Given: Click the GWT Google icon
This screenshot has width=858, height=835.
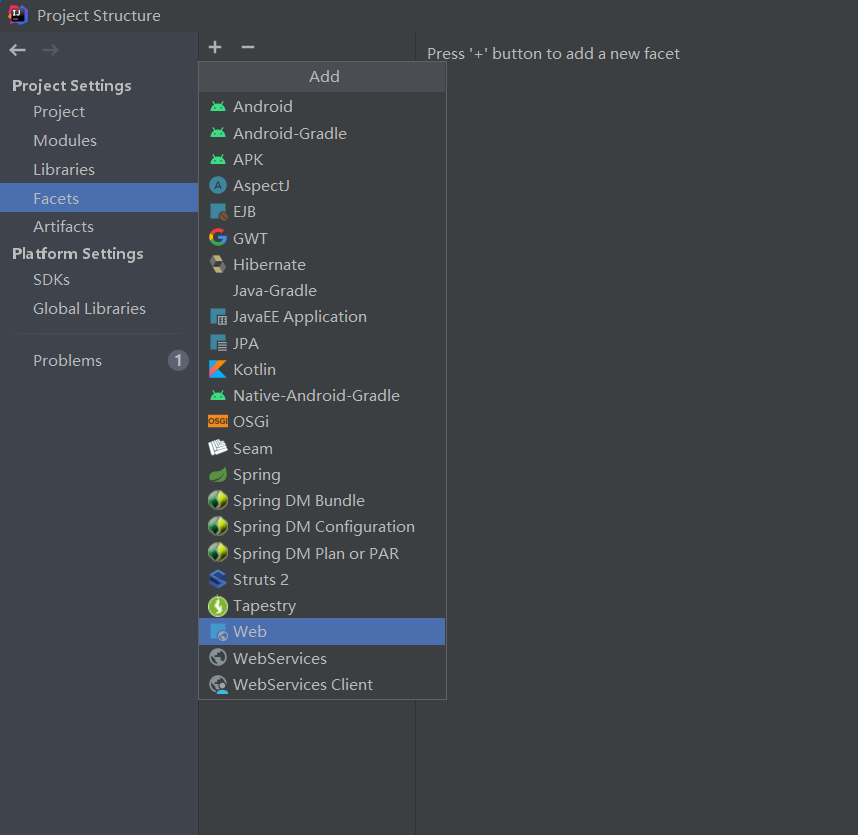Looking at the screenshot, I should (x=218, y=238).
